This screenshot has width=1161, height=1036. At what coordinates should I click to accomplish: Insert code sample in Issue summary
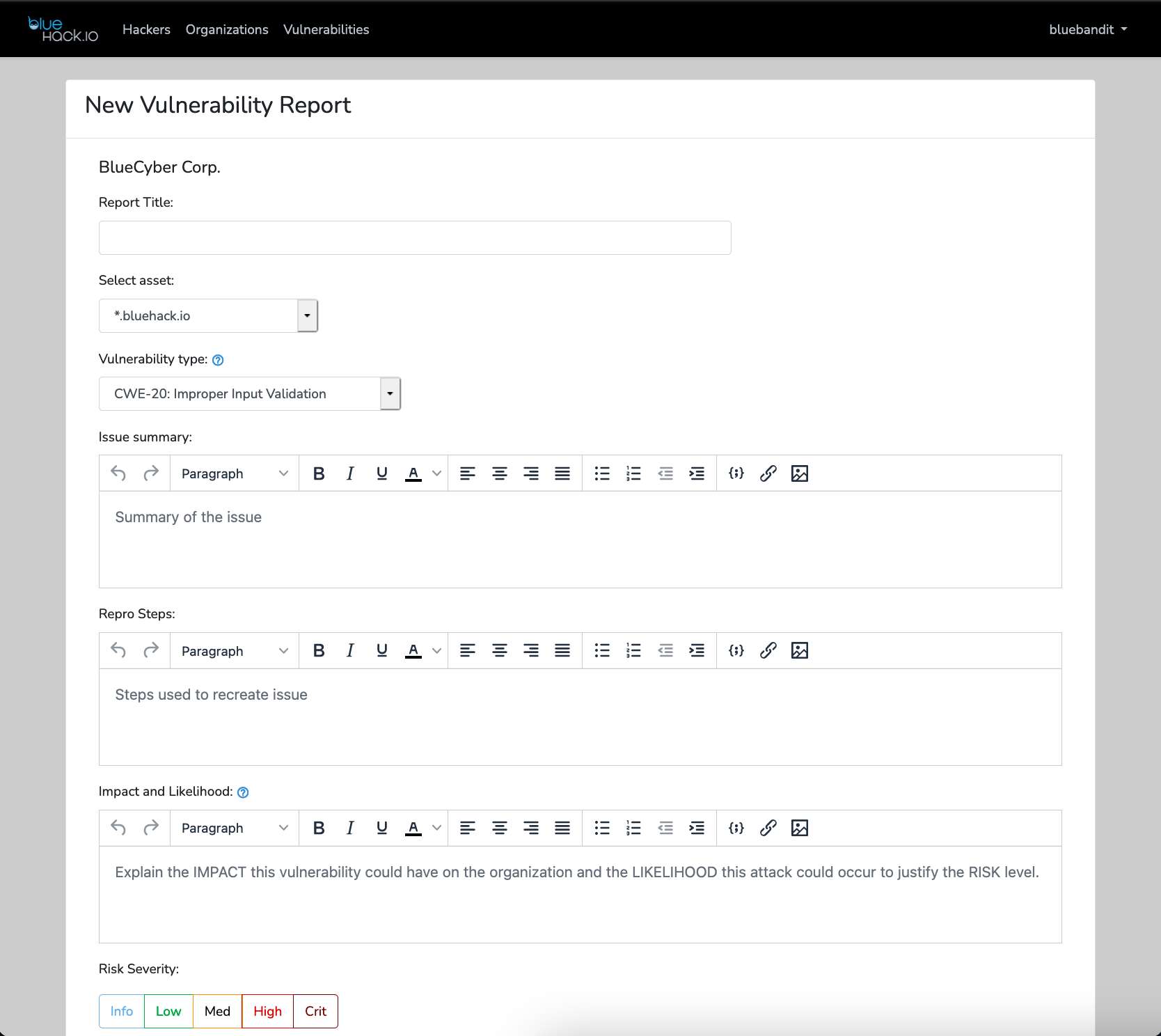click(736, 473)
